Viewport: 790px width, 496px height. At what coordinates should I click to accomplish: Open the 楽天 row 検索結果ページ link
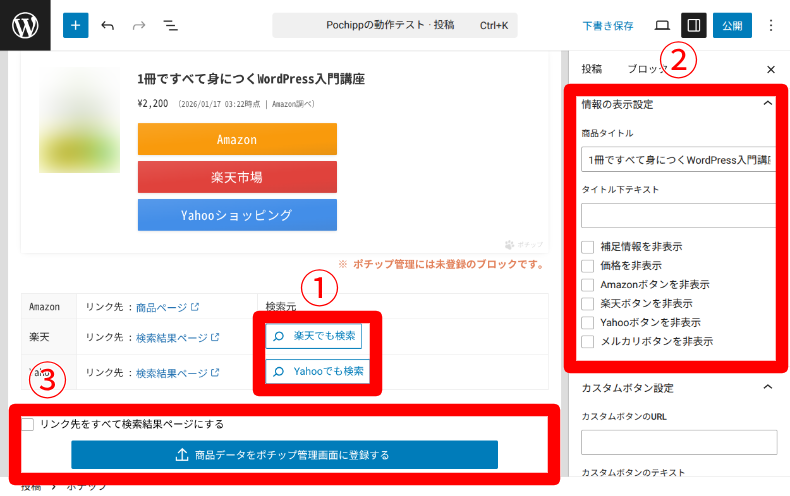click(177, 337)
